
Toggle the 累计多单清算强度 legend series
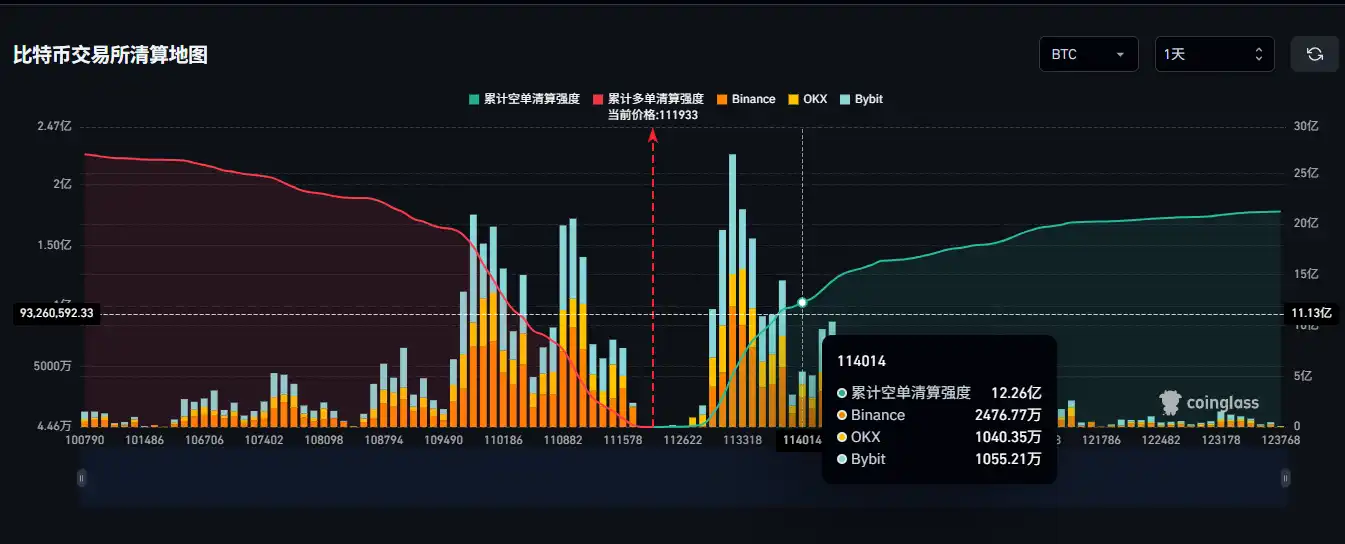[x=648, y=99]
